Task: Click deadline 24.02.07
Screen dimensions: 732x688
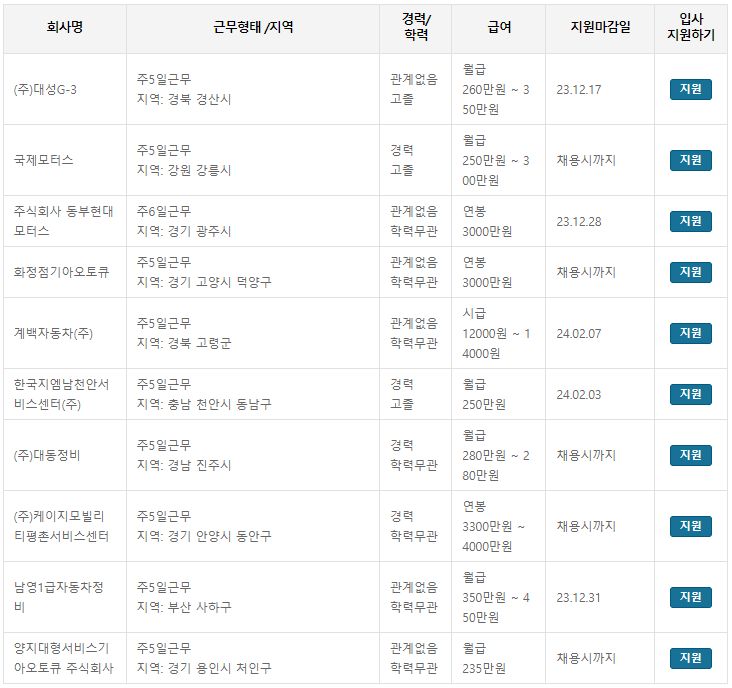Action: pos(579,334)
